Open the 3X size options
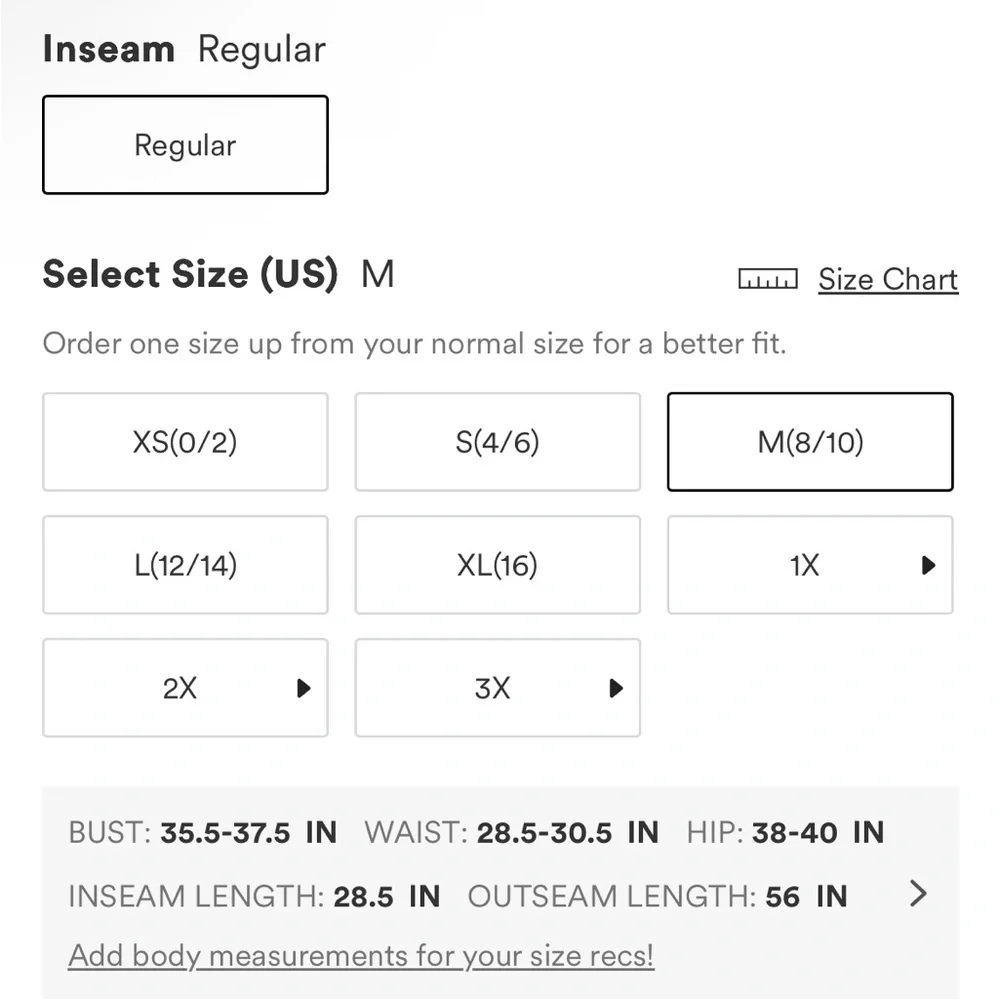 click(x=492, y=688)
